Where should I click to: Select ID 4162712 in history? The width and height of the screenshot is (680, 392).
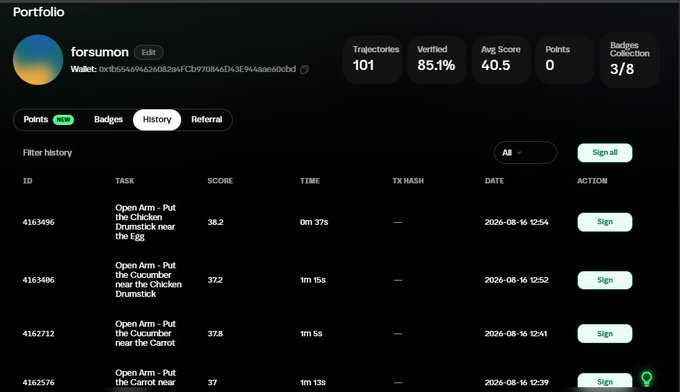pos(39,333)
